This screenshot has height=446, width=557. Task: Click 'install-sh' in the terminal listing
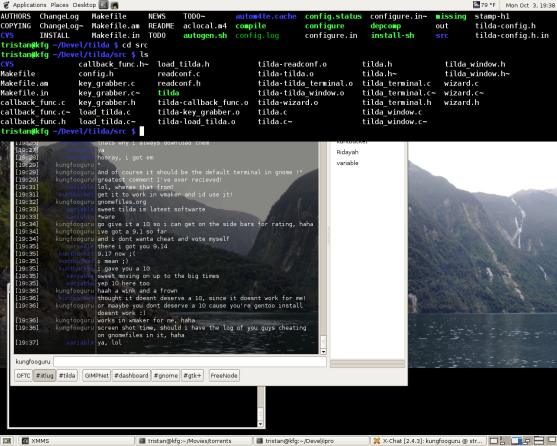(392, 36)
